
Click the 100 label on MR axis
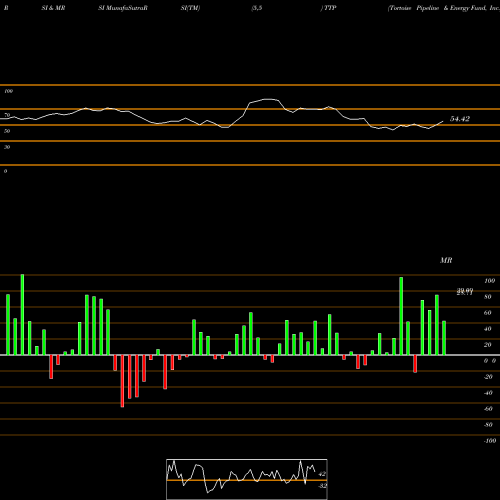click(490, 281)
